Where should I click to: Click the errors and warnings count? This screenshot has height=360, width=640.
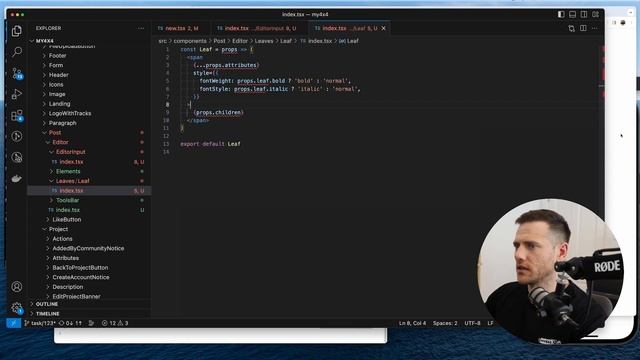[x=115, y=323]
